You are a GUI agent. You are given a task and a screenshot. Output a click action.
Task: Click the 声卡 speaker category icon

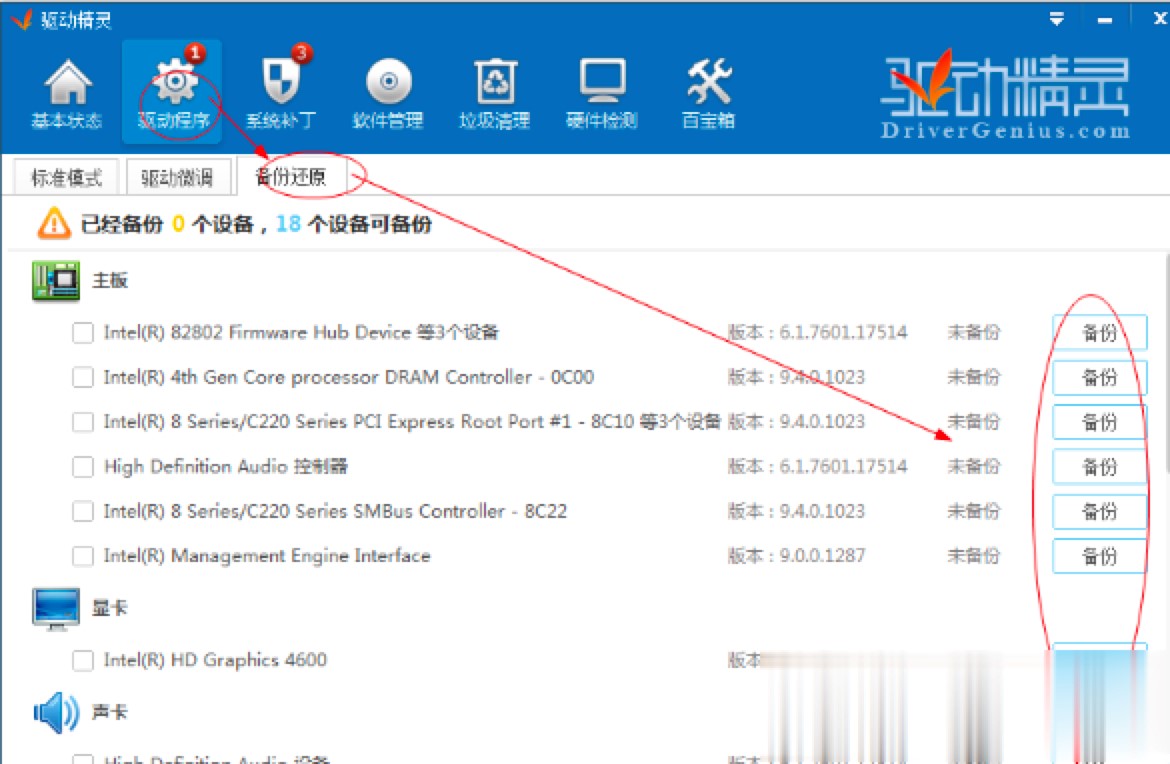coord(55,713)
